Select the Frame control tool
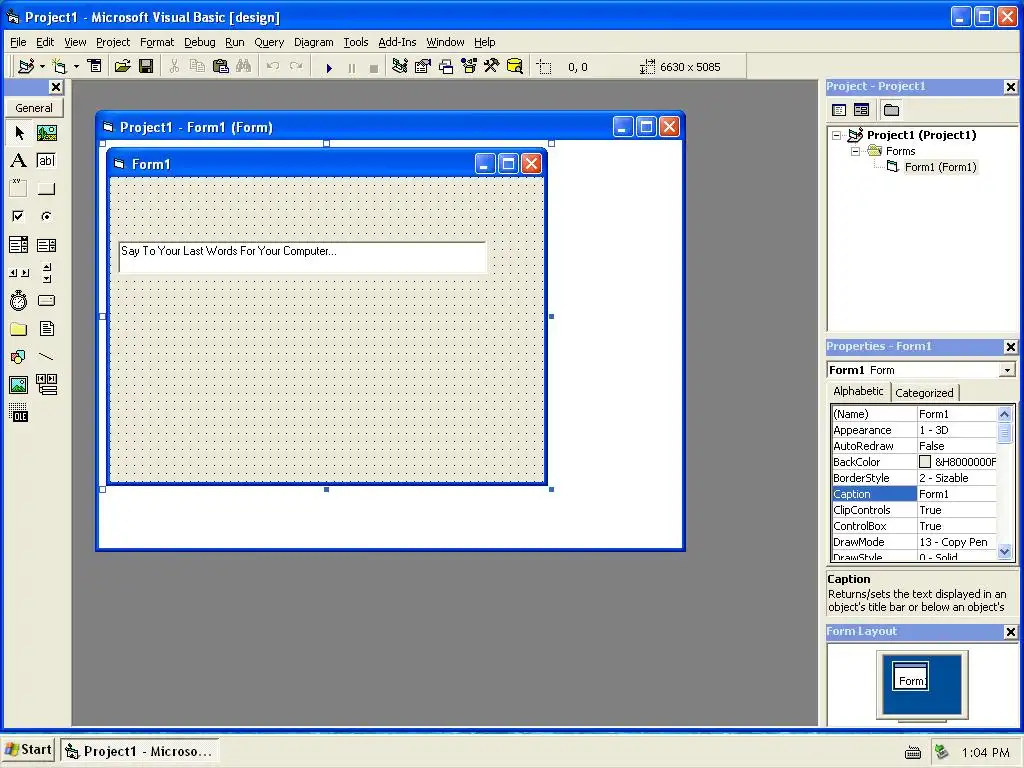Image resolution: width=1024 pixels, height=768 pixels. point(19,189)
